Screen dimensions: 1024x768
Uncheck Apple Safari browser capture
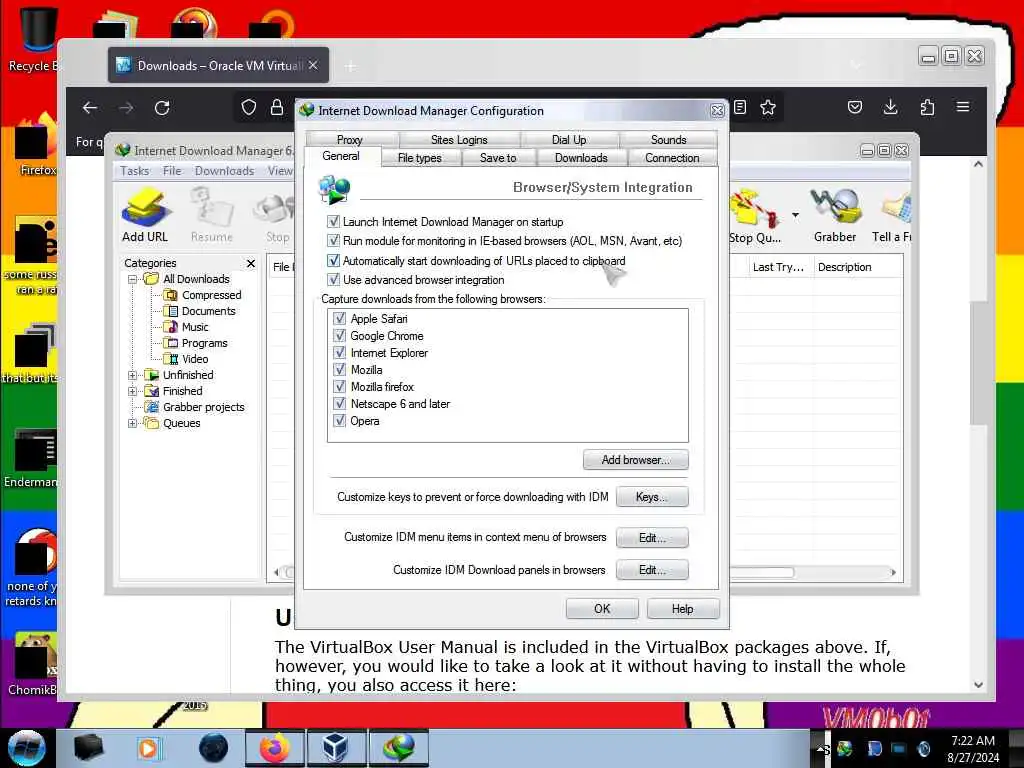(x=340, y=318)
